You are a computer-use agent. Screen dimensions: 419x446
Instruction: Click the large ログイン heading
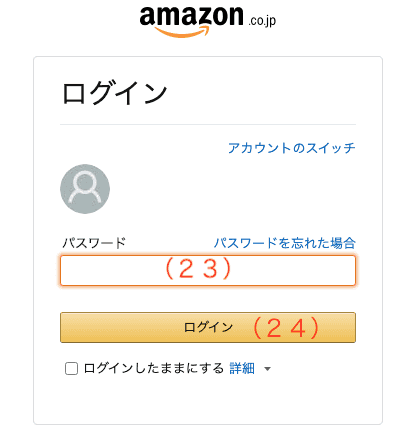click(115, 93)
